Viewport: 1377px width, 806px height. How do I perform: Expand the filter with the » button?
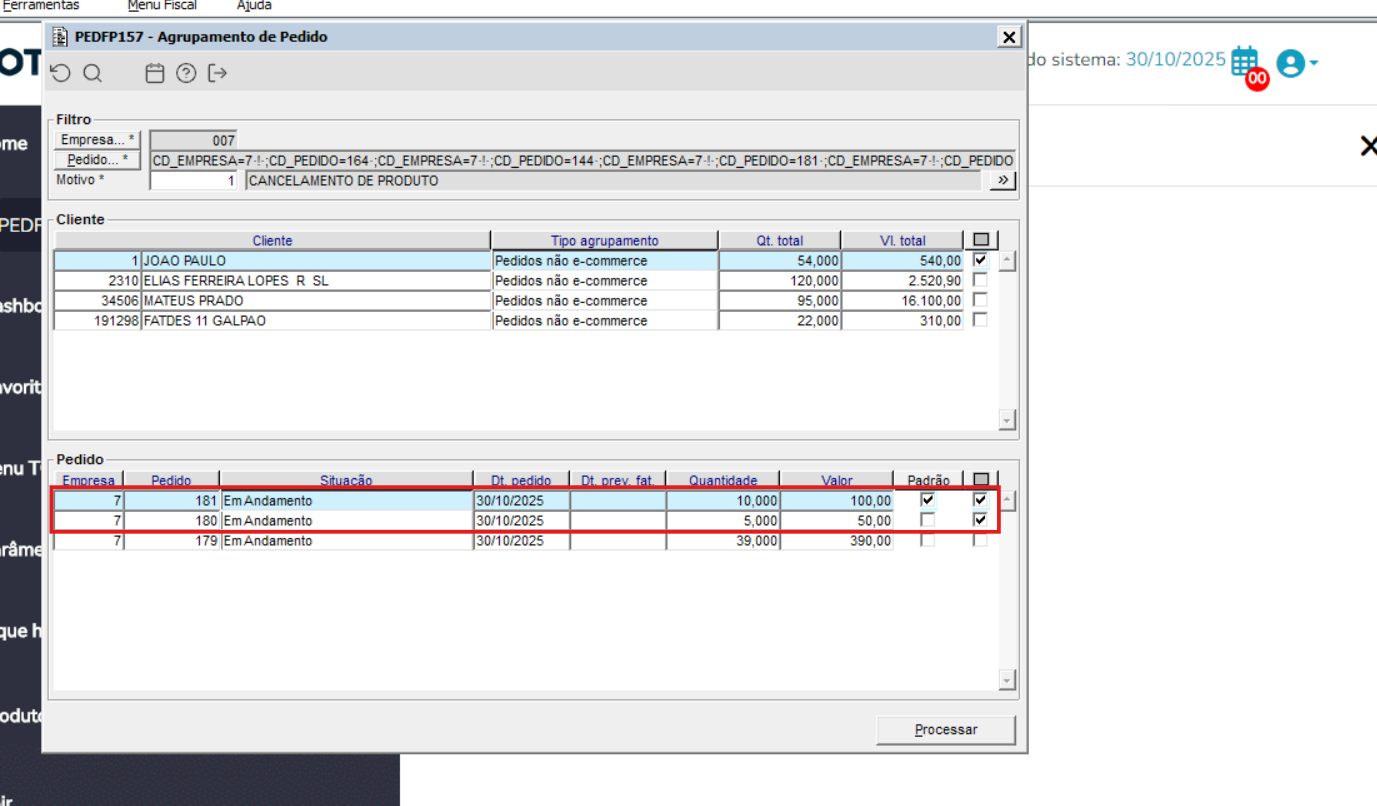[x=1002, y=180]
